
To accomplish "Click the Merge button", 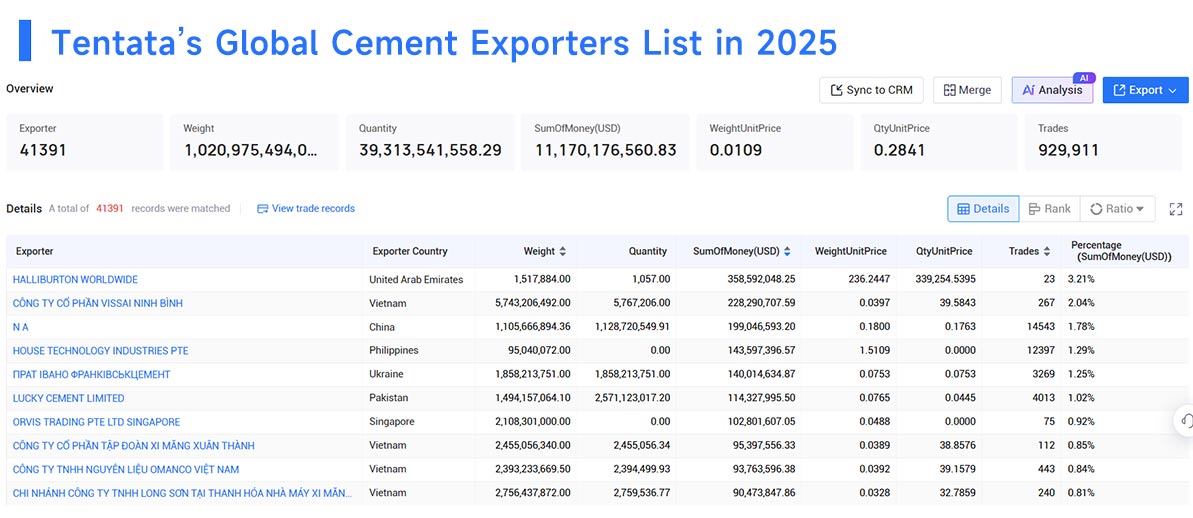I will [x=967, y=90].
